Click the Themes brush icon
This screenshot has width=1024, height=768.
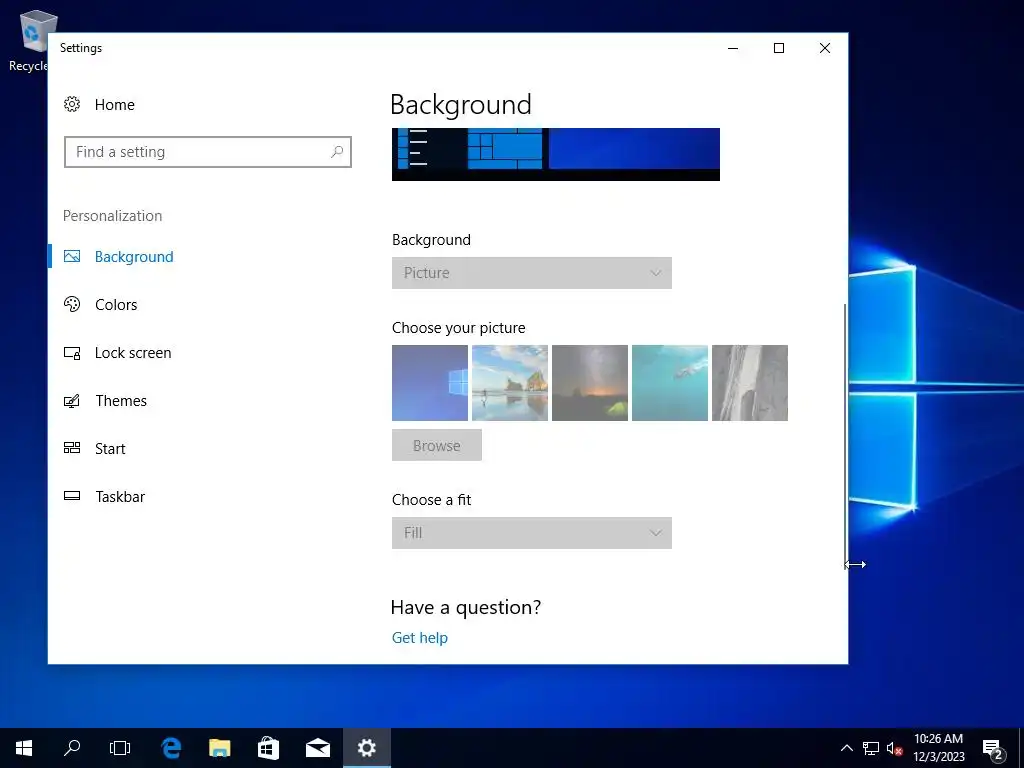72,400
